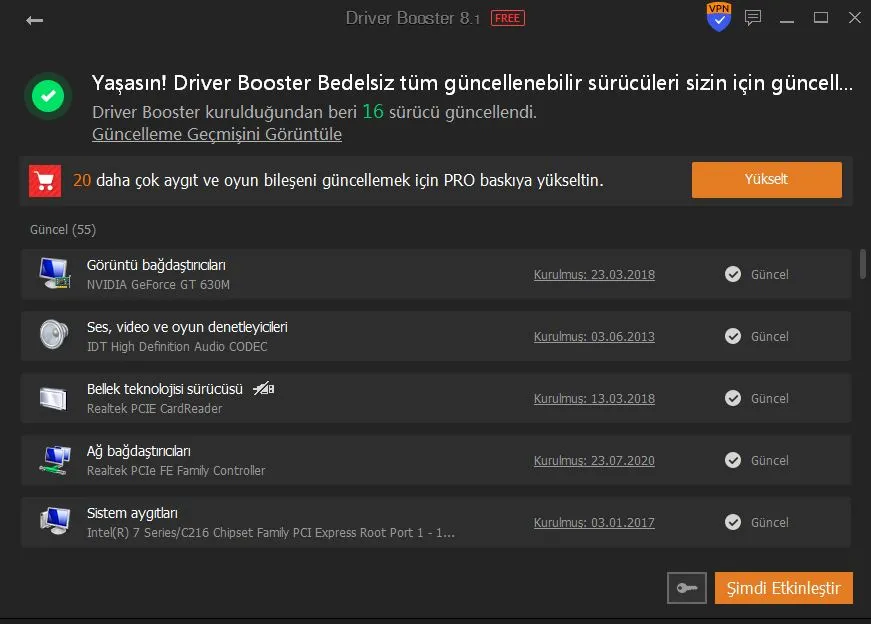Click the driver list vertical scrollbar
Viewport: 871px width, 624px height.
(x=862, y=264)
